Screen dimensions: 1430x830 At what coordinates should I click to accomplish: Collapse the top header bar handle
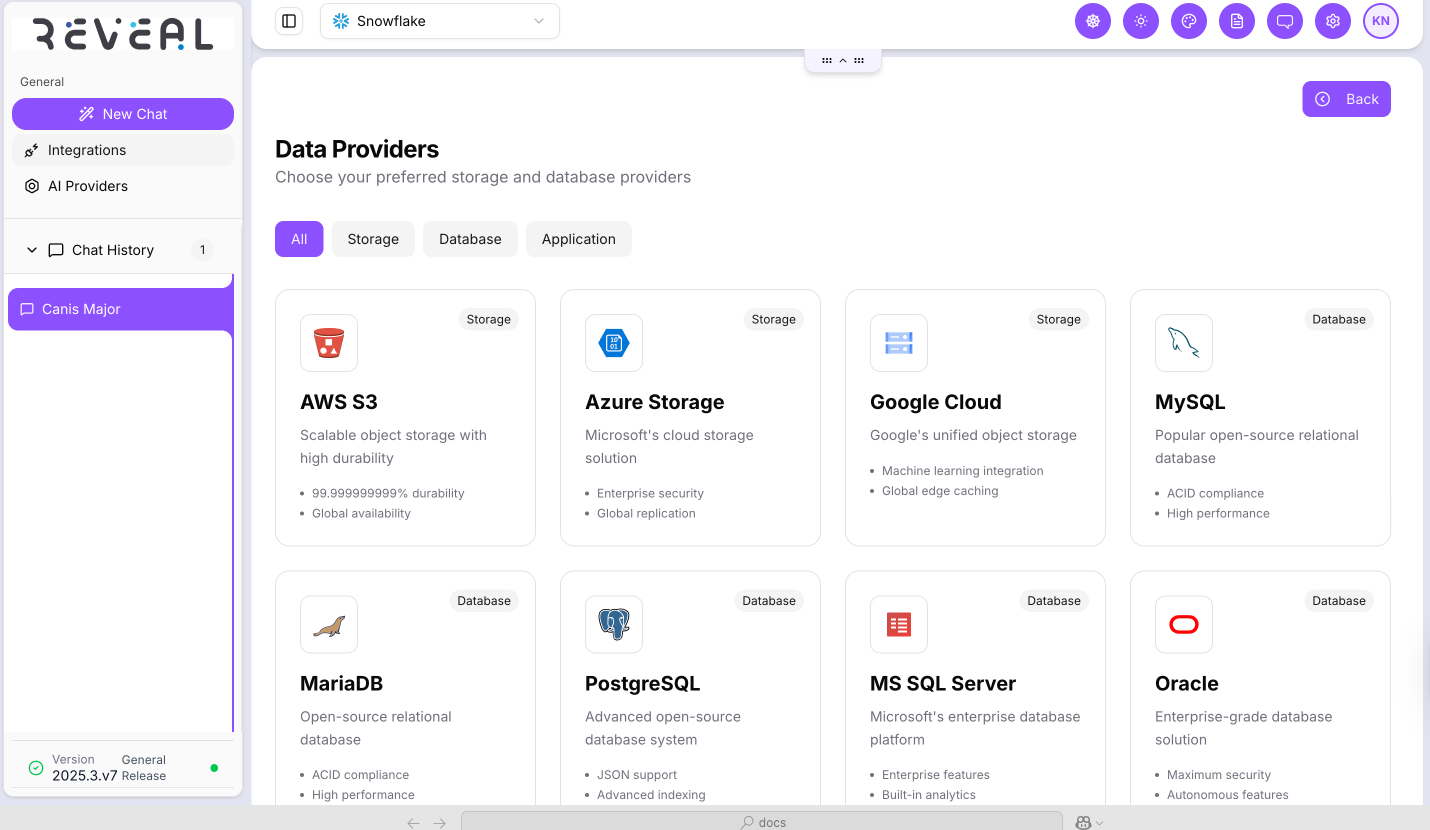tap(842, 61)
